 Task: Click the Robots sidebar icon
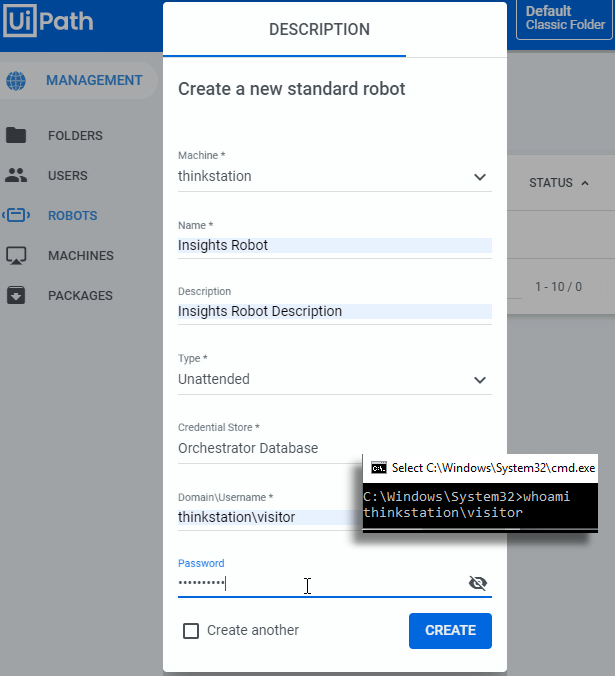point(16,216)
